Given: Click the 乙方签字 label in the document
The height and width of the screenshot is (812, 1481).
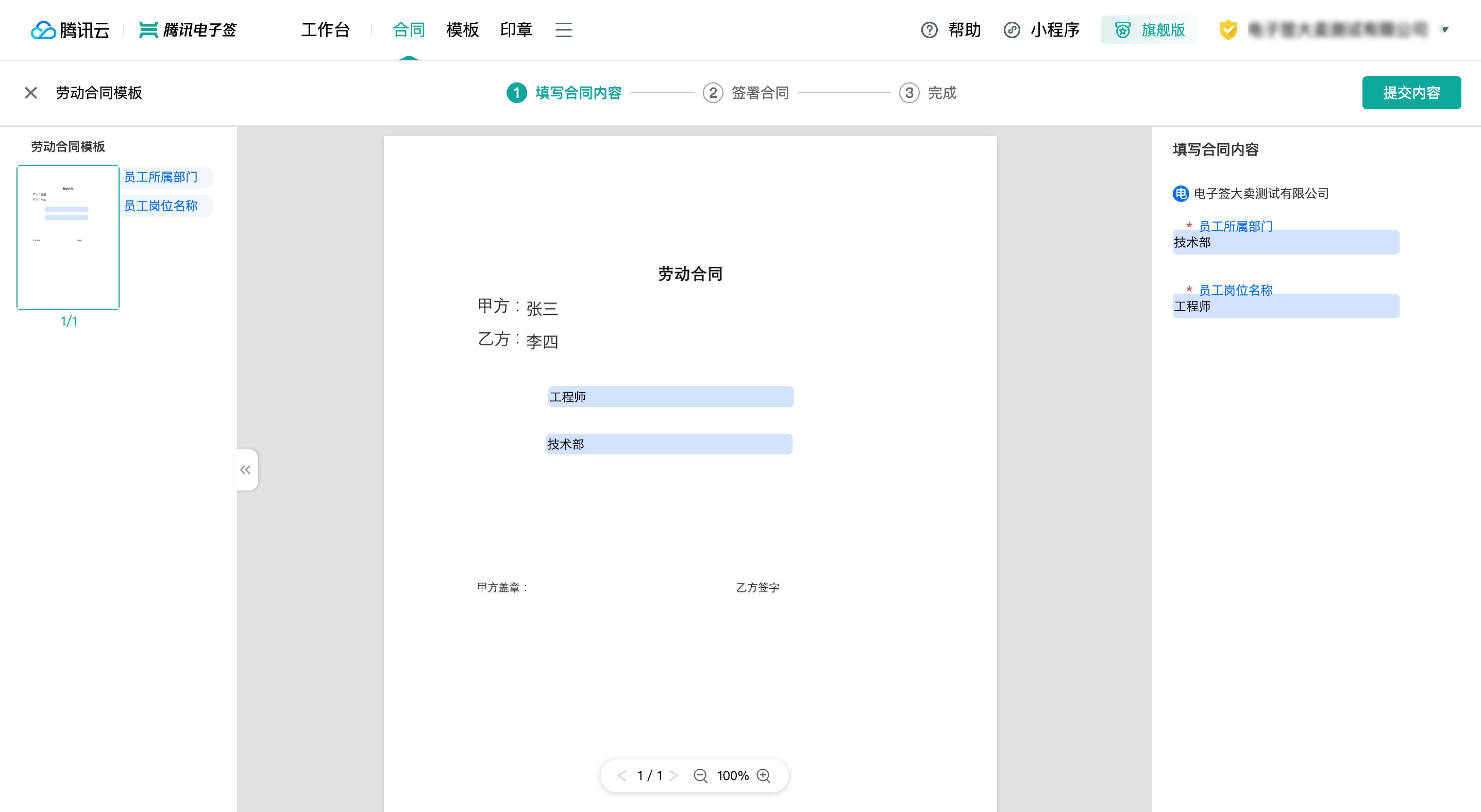Looking at the screenshot, I should [x=758, y=587].
